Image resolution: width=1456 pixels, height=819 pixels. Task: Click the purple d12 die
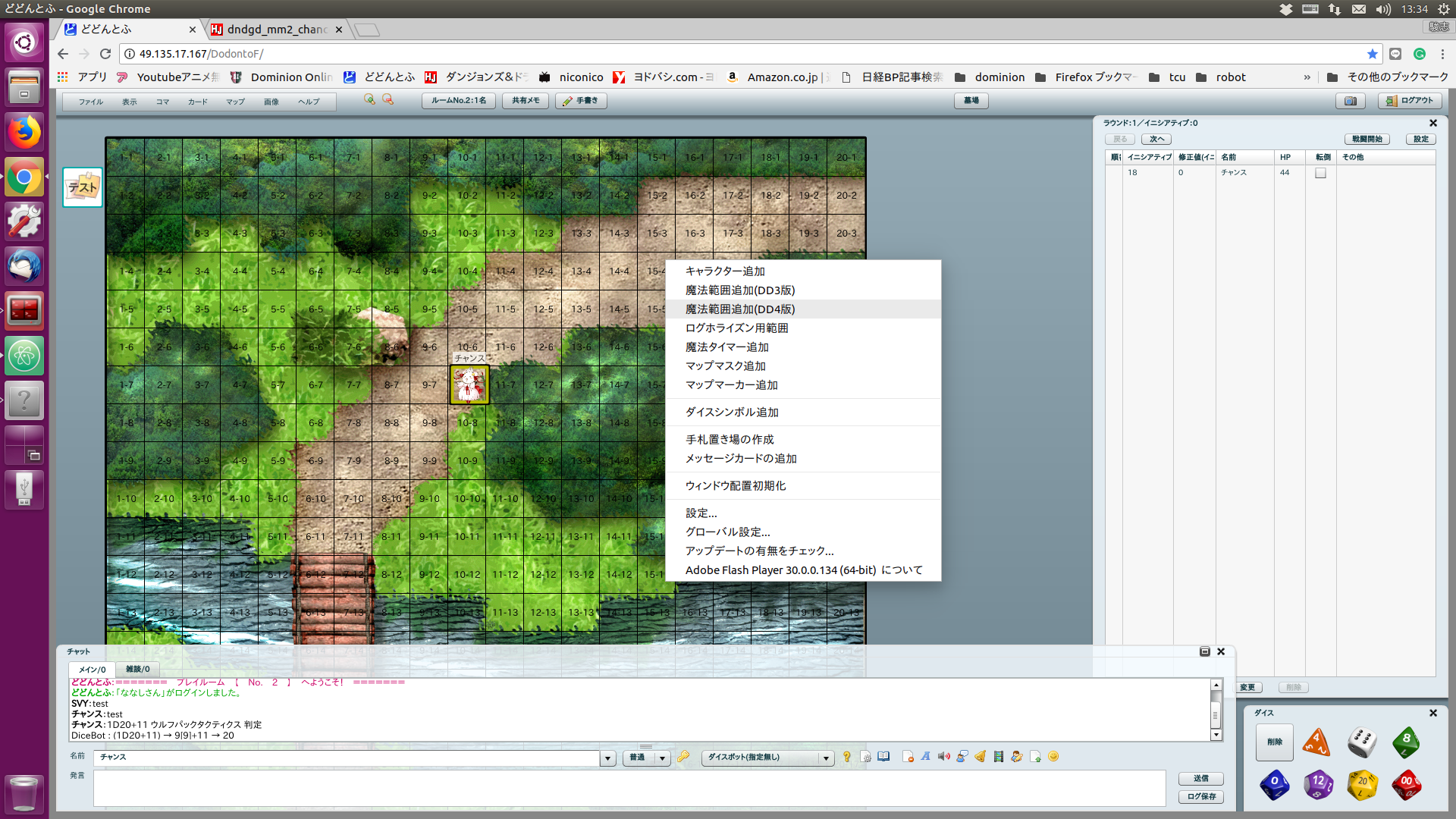[x=1318, y=784]
